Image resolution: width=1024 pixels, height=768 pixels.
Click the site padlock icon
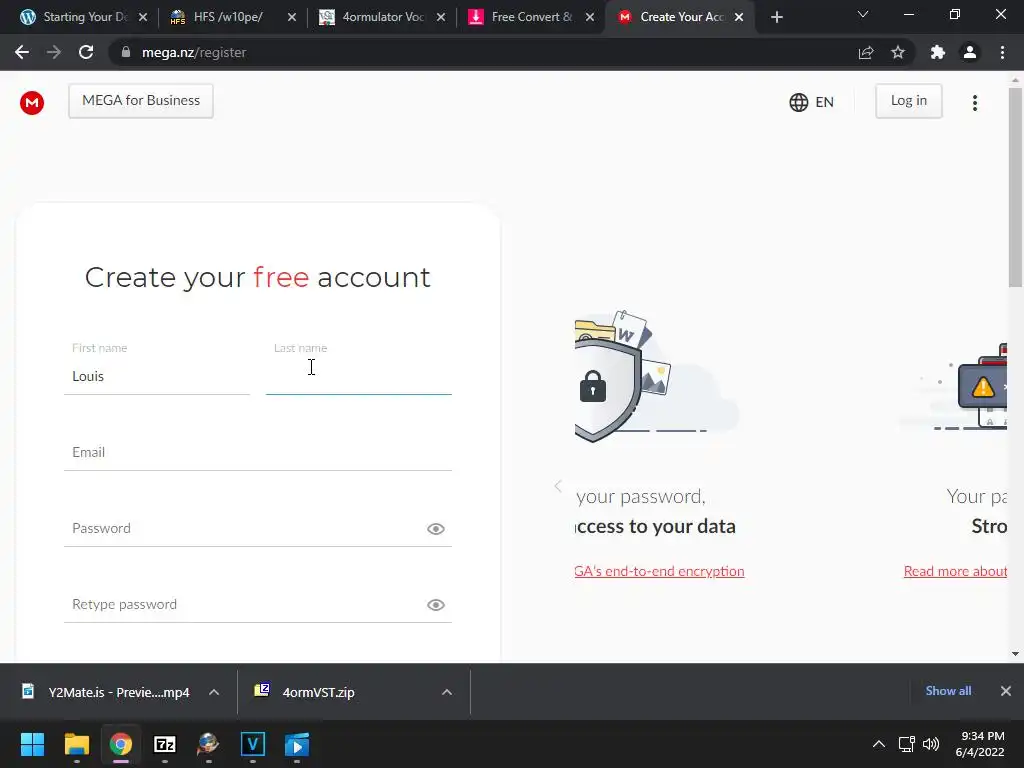tap(126, 52)
